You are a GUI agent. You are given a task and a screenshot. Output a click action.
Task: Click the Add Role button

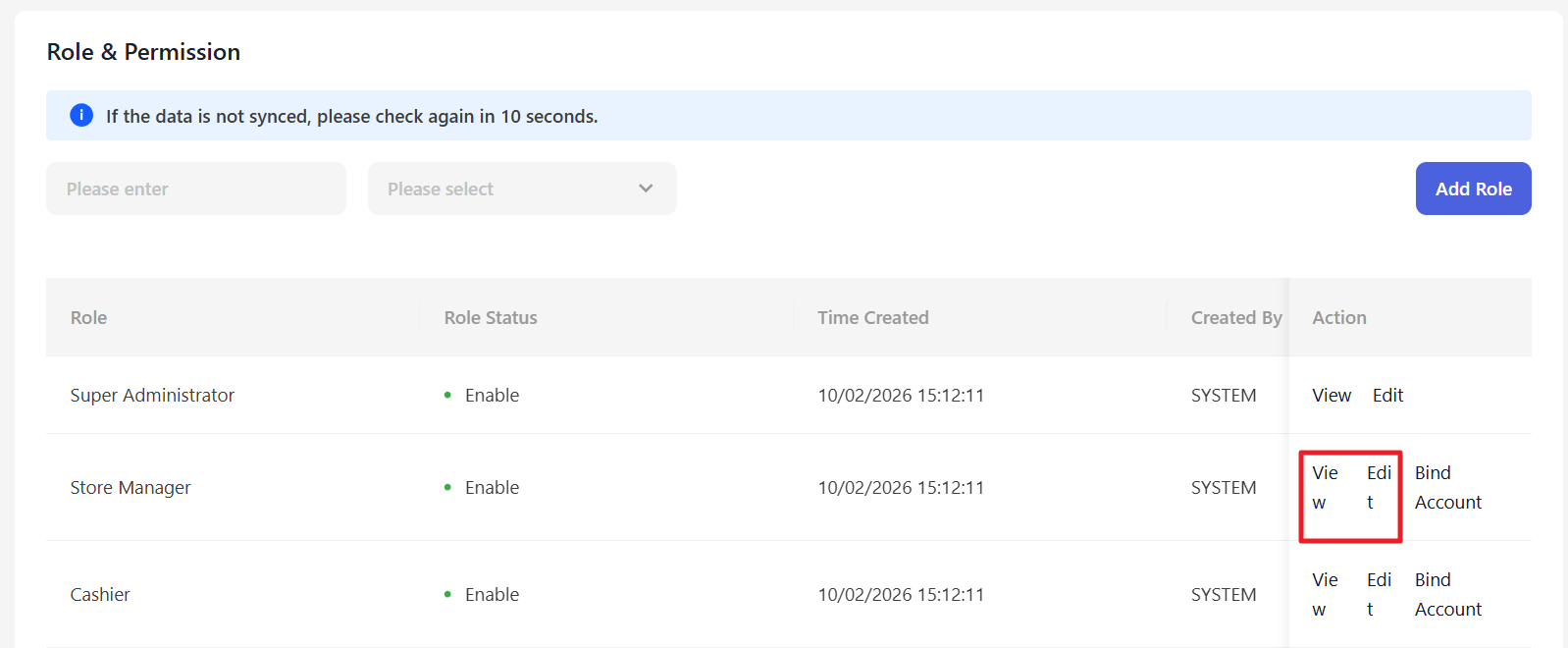(1473, 189)
